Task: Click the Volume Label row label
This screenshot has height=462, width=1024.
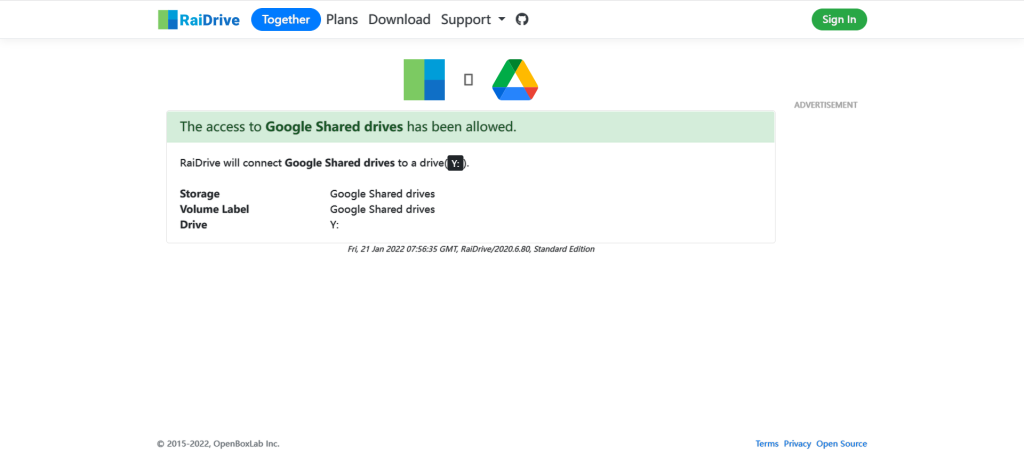Action: 214,209
